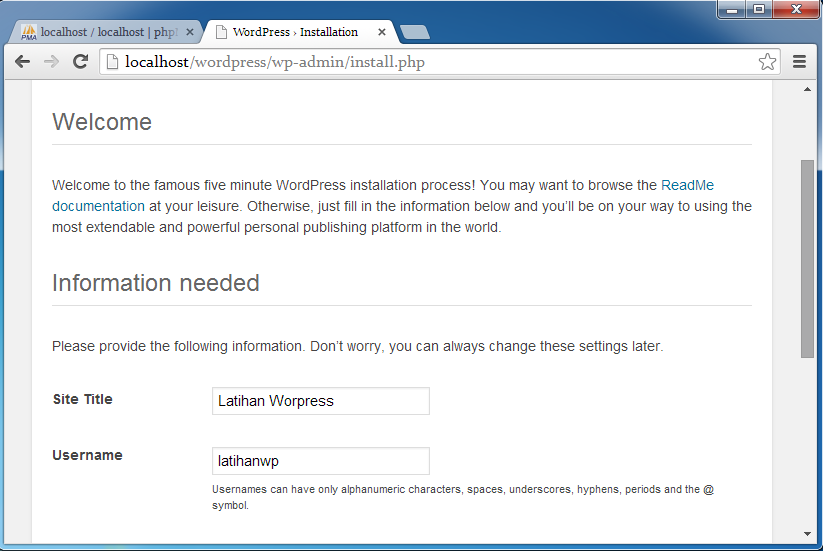Image resolution: width=823 pixels, height=551 pixels.
Task: Click the Welcome heading text
Action: tap(102, 122)
